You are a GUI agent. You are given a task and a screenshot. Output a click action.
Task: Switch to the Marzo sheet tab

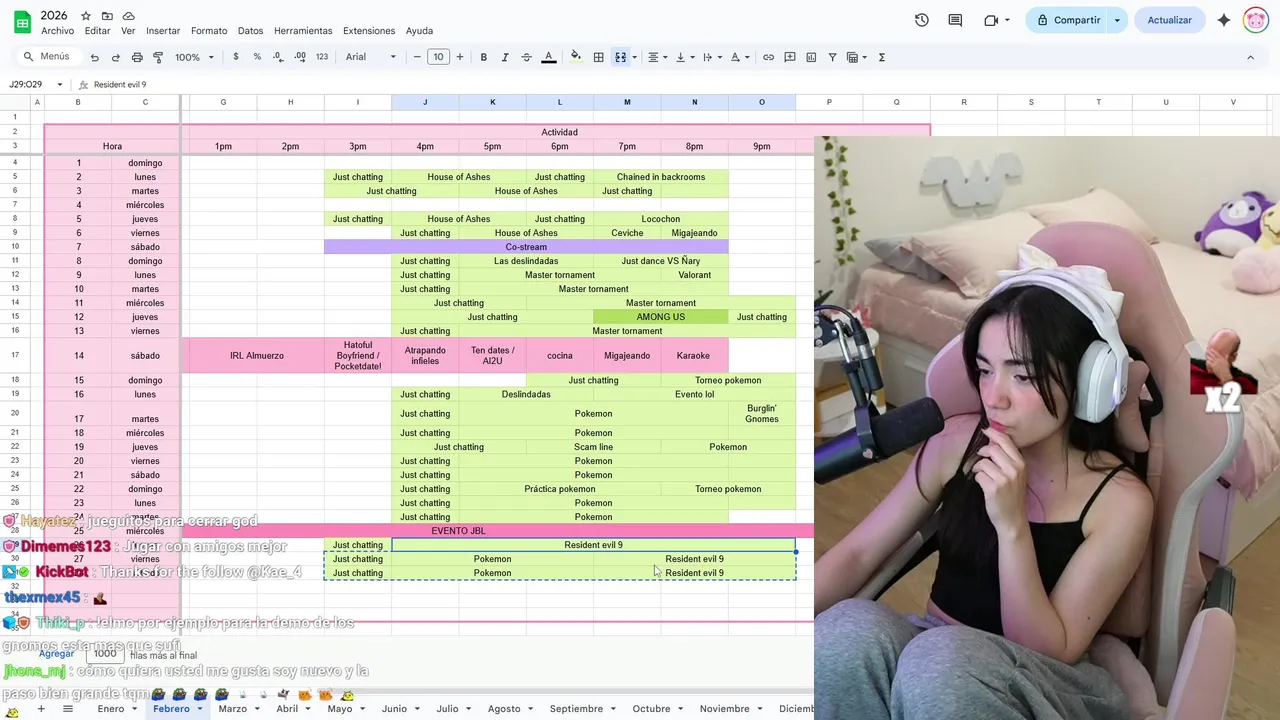(232, 709)
